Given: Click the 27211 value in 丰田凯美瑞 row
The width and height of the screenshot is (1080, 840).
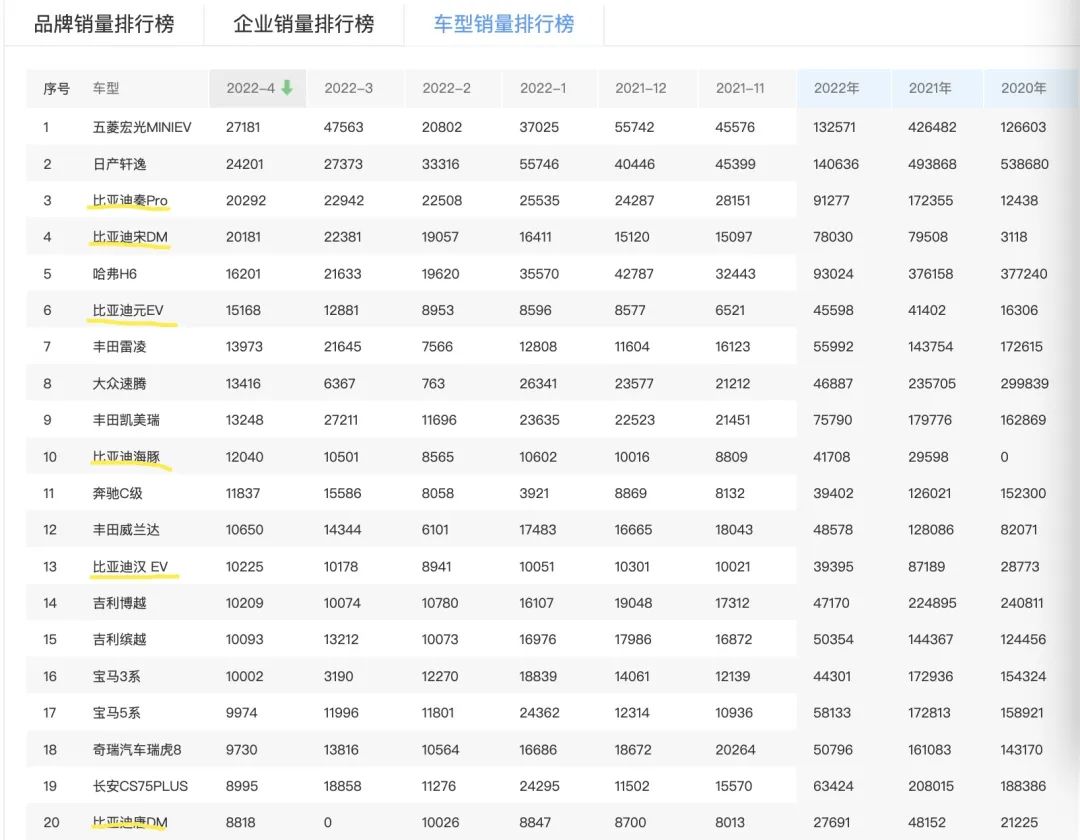Looking at the screenshot, I should click(x=341, y=420).
